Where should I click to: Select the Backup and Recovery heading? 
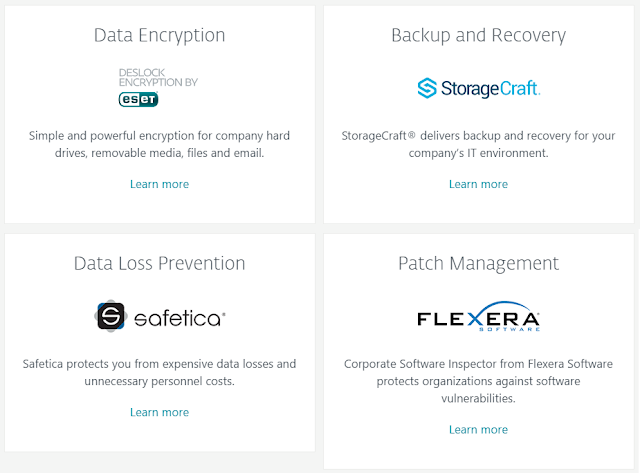pyautogui.click(x=478, y=36)
